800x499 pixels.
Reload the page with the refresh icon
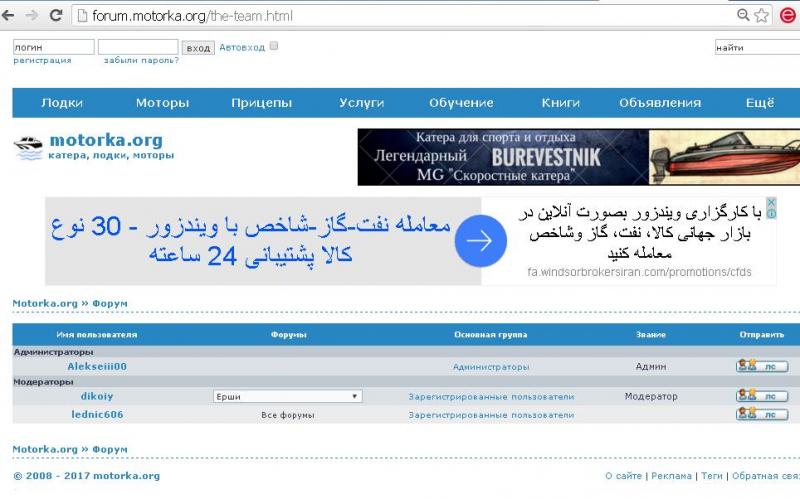click(56, 16)
